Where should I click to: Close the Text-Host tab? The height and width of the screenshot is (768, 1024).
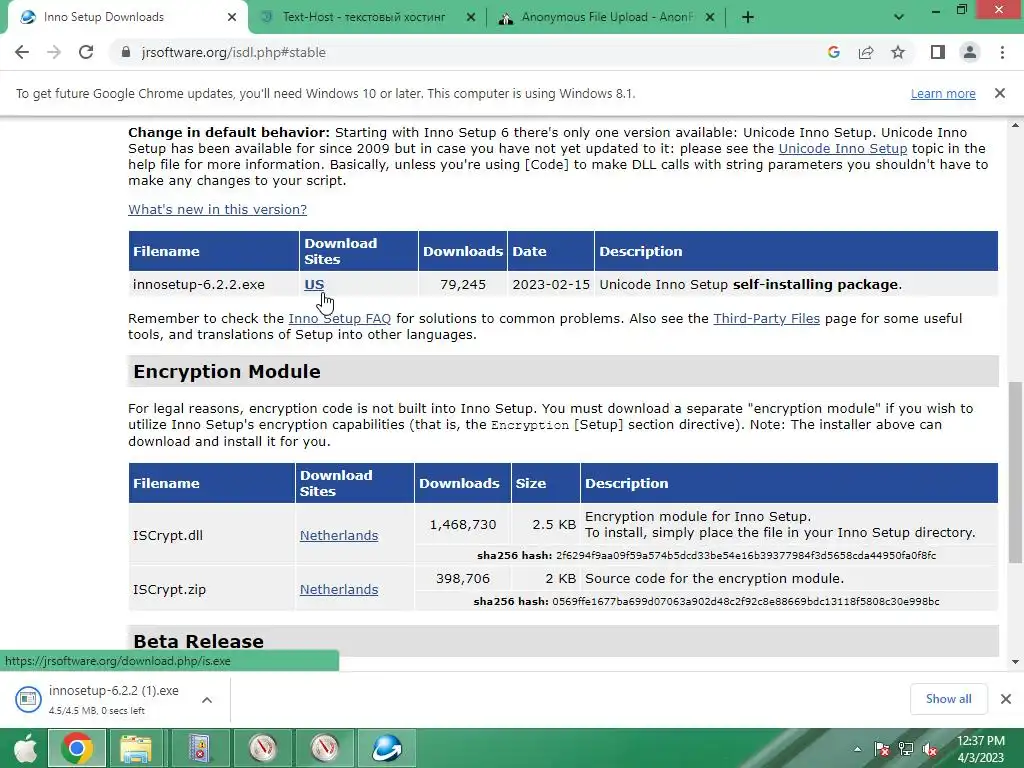pyautogui.click(x=471, y=18)
